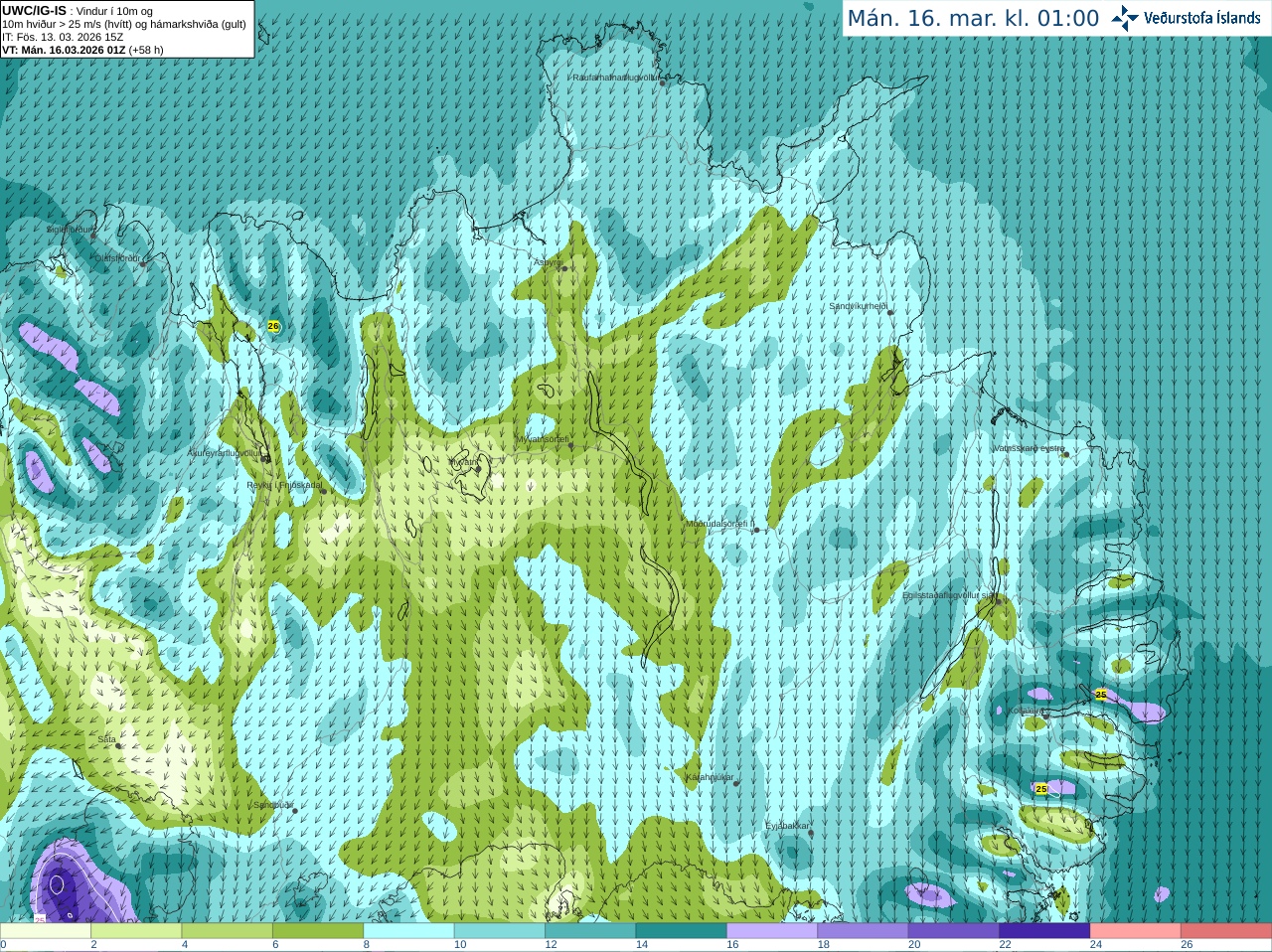Click the Mán. 16. mar. kl. 01:00 timestamp
This screenshot has height=952, width=1272.
pyautogui.click(x=973, y=19)
